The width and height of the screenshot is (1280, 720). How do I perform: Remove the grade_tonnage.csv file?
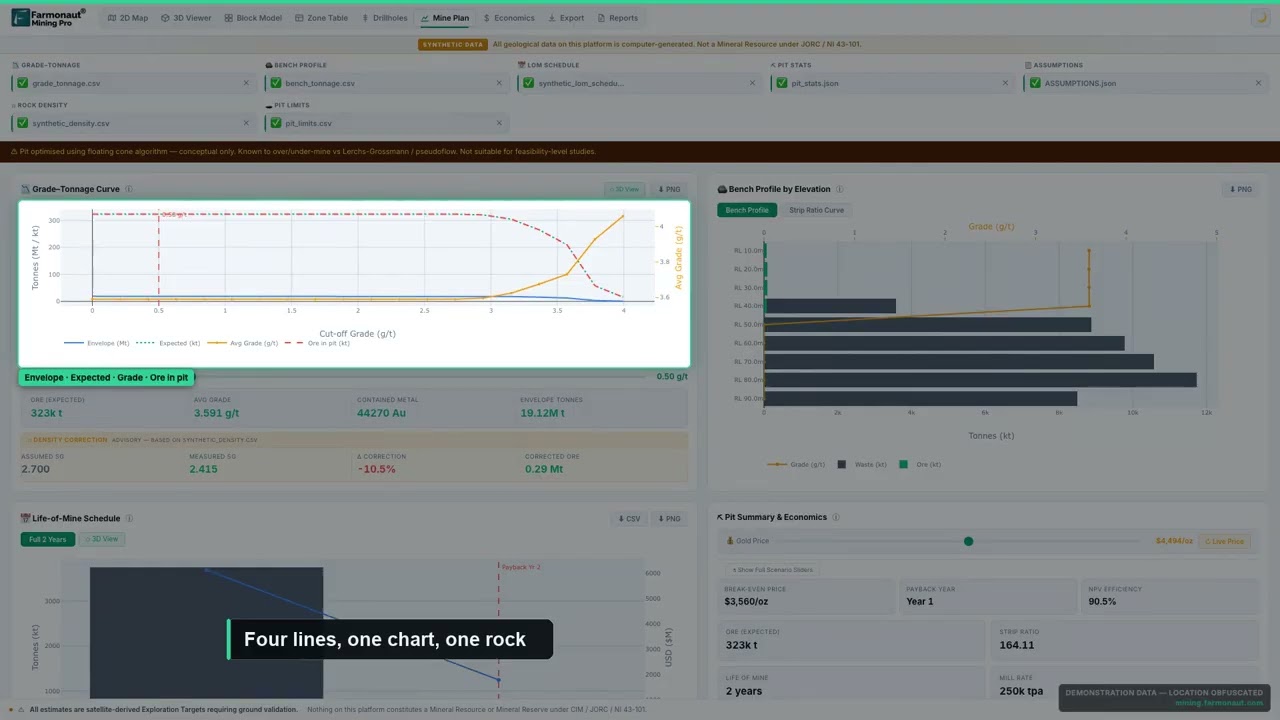click(246, 83)
